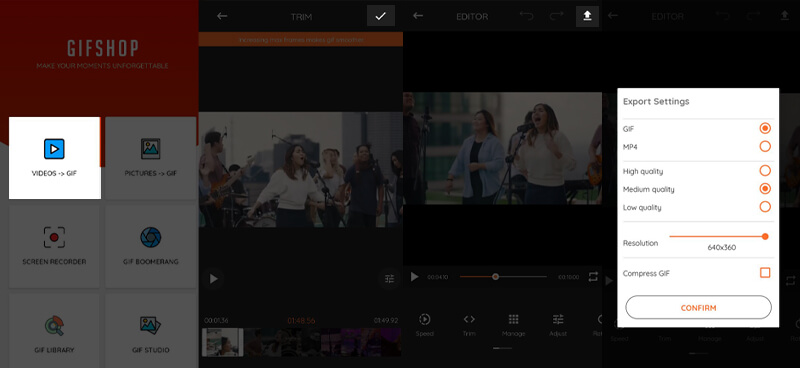Select MP4 export format
This screenshot has height=368, width=800.
click(x=765, y=146)
